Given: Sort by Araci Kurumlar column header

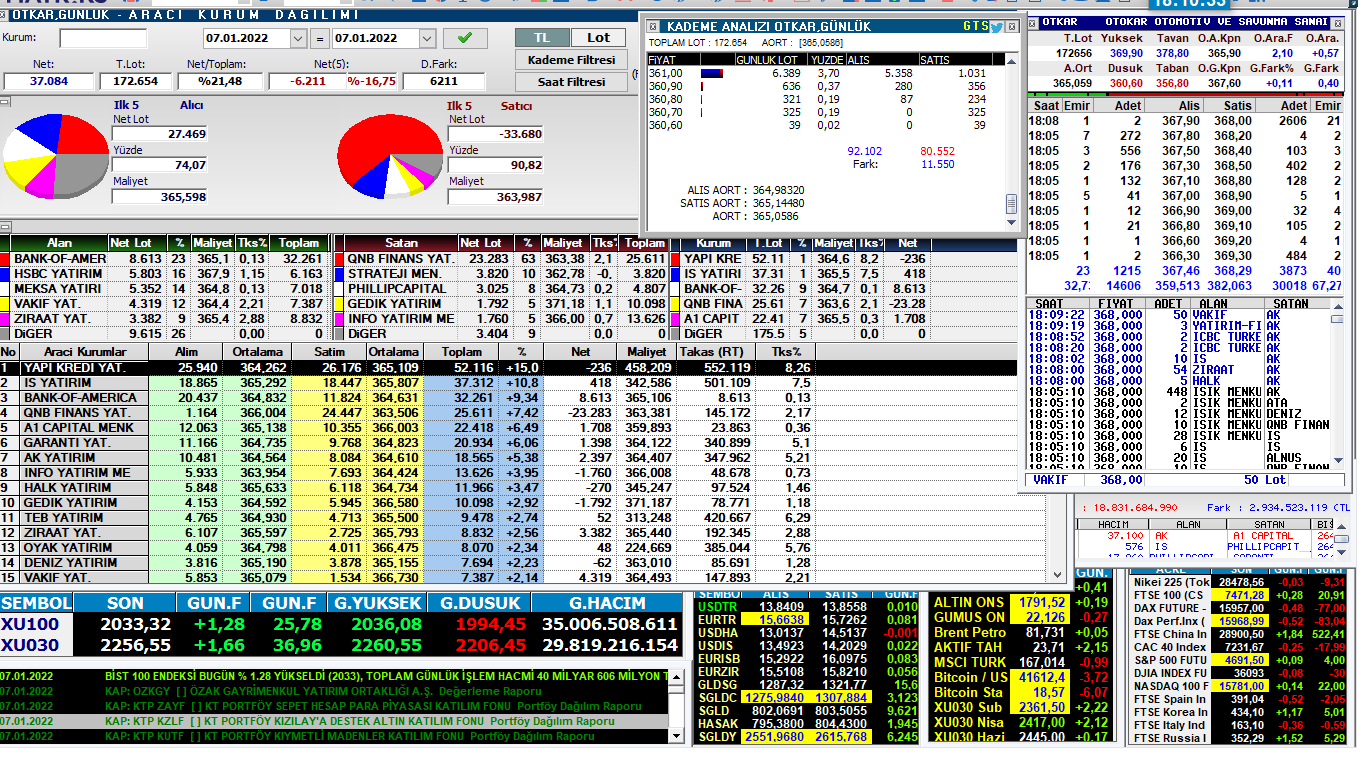Looking at the screenshot, I should [84, 352].
